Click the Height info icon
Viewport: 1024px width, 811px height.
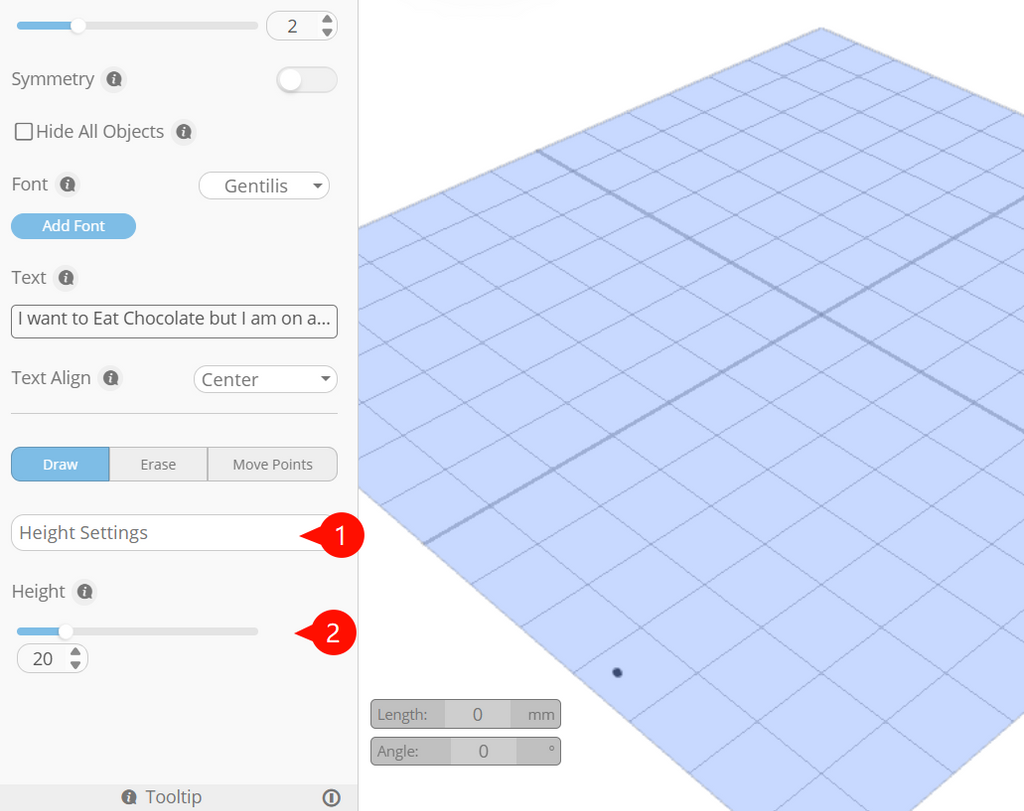coord(85,592)
